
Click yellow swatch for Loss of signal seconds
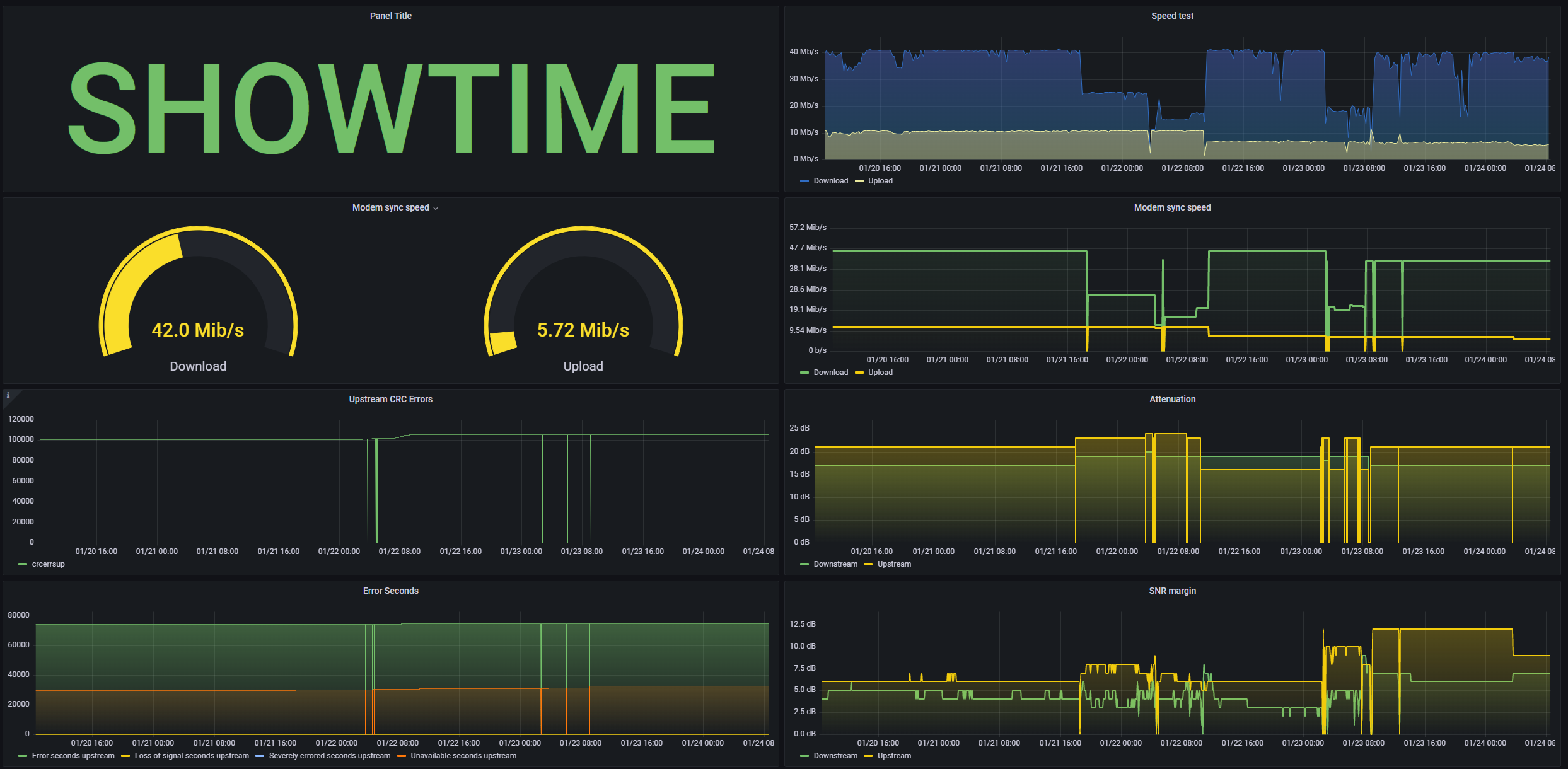click(x=125, y=756)
